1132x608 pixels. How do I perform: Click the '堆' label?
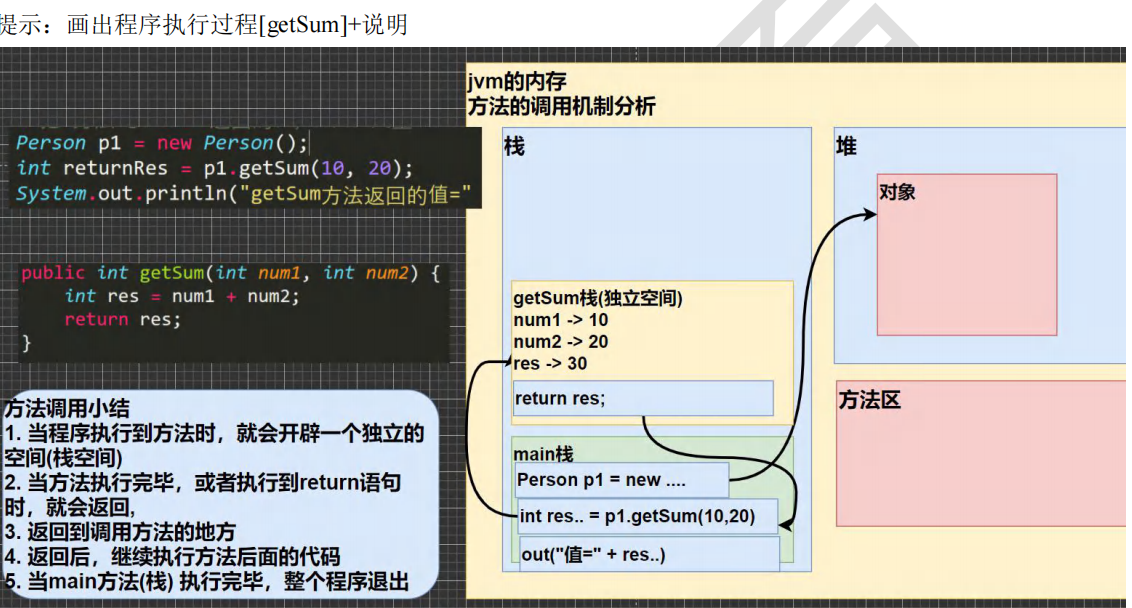(846, 147)
